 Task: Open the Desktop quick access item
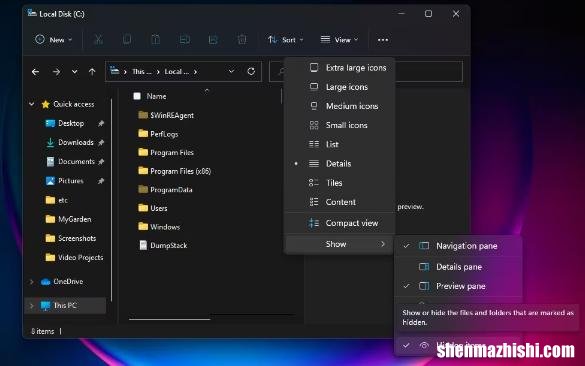click(71, 123)
